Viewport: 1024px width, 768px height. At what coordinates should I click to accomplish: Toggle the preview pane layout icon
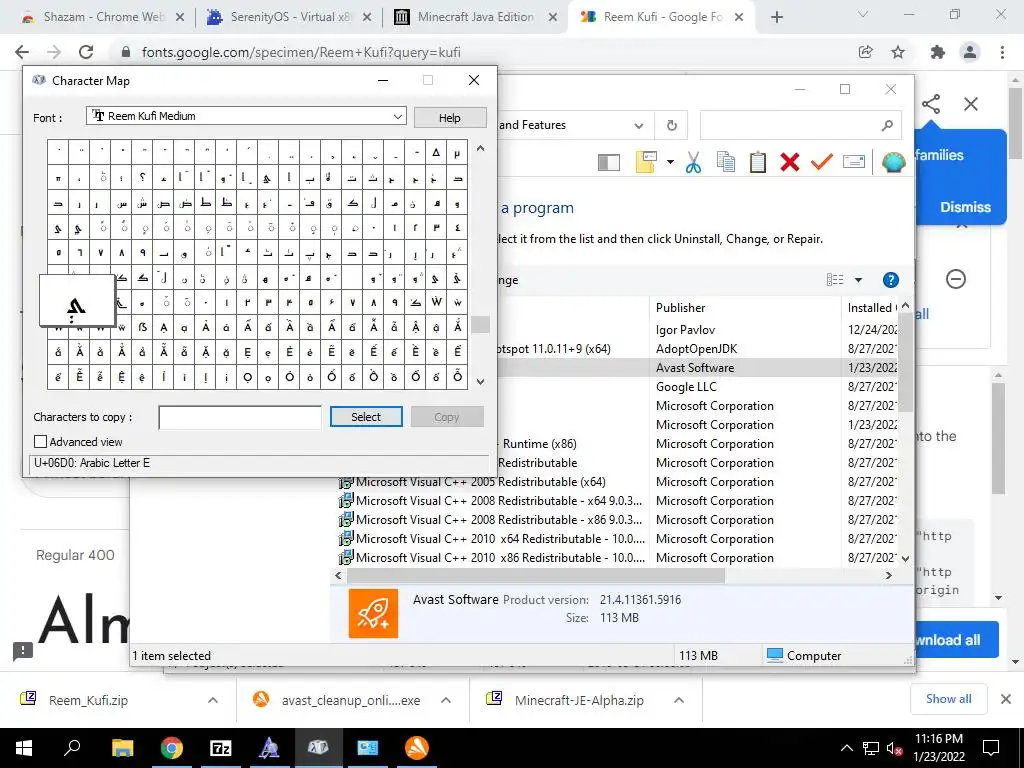[609, 163]
